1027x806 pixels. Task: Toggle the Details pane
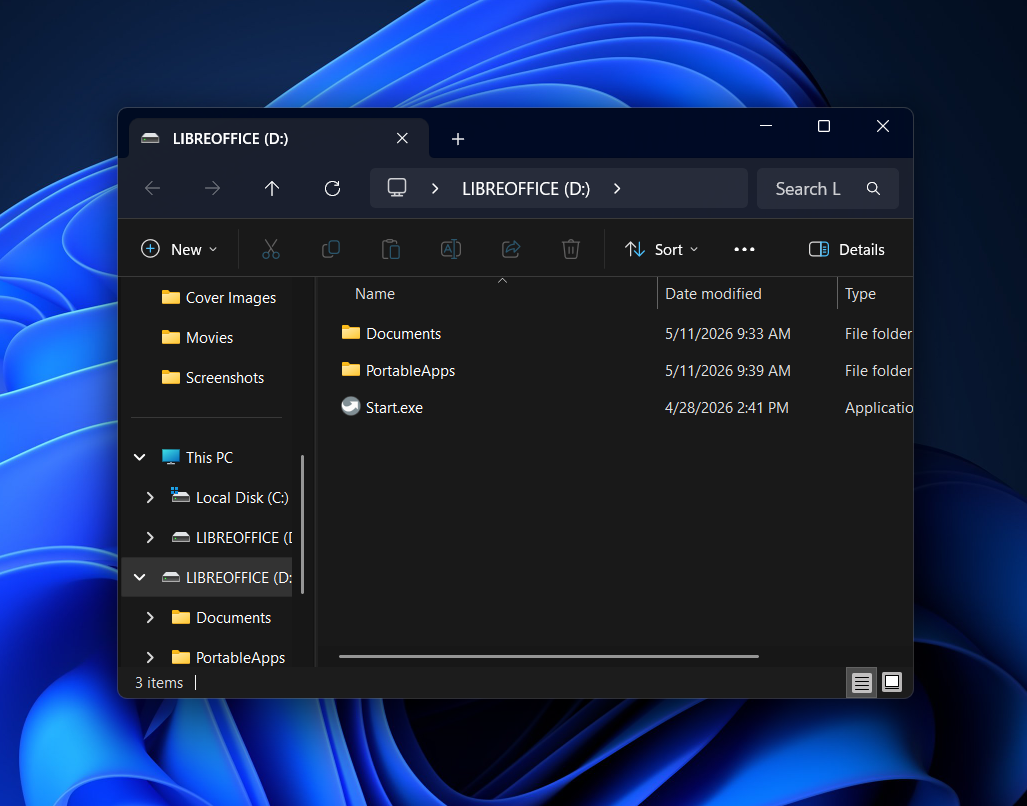click(846, 249)
